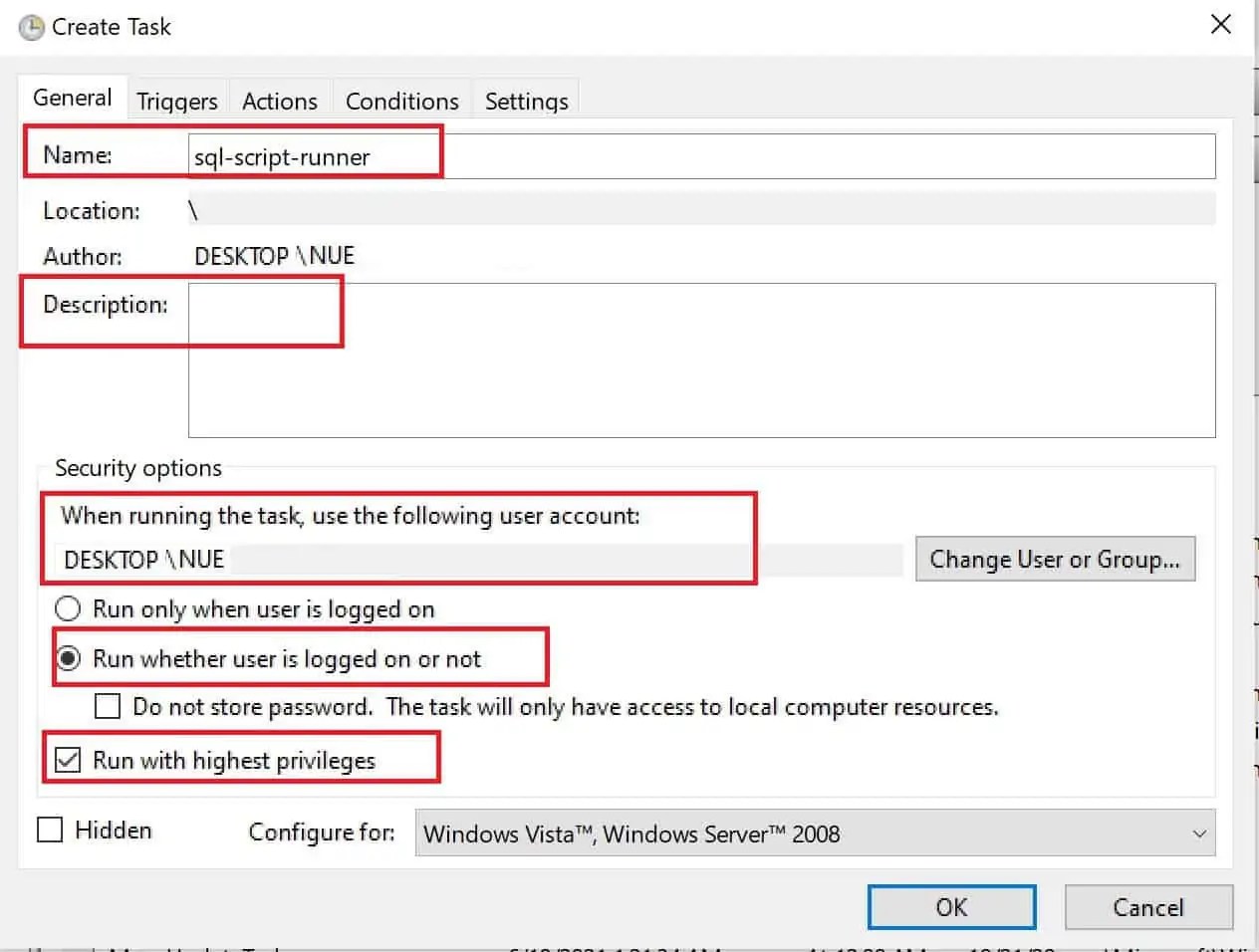Open "Change User or Group" dialog

[x=1055, y=559]
